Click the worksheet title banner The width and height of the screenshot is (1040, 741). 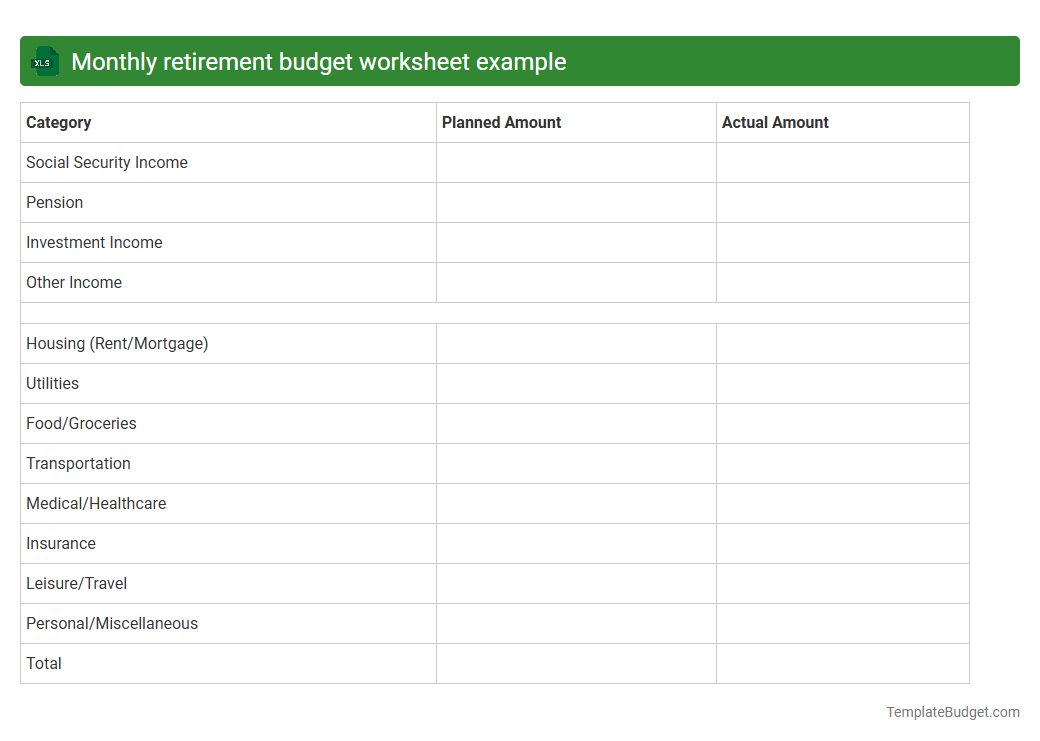coord(520,61)
